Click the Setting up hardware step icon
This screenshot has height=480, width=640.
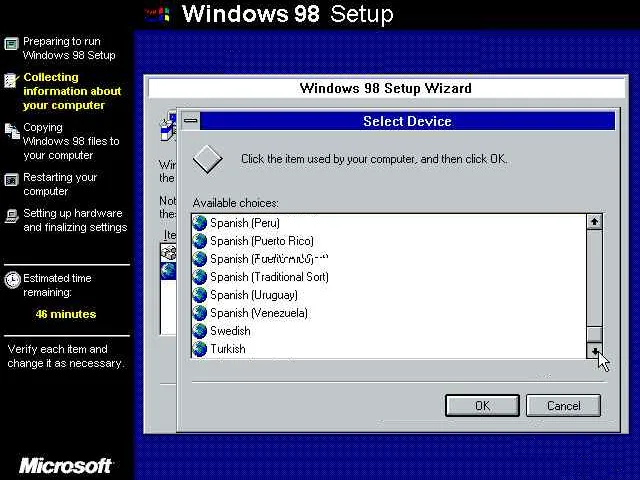(x=11, y=216)
